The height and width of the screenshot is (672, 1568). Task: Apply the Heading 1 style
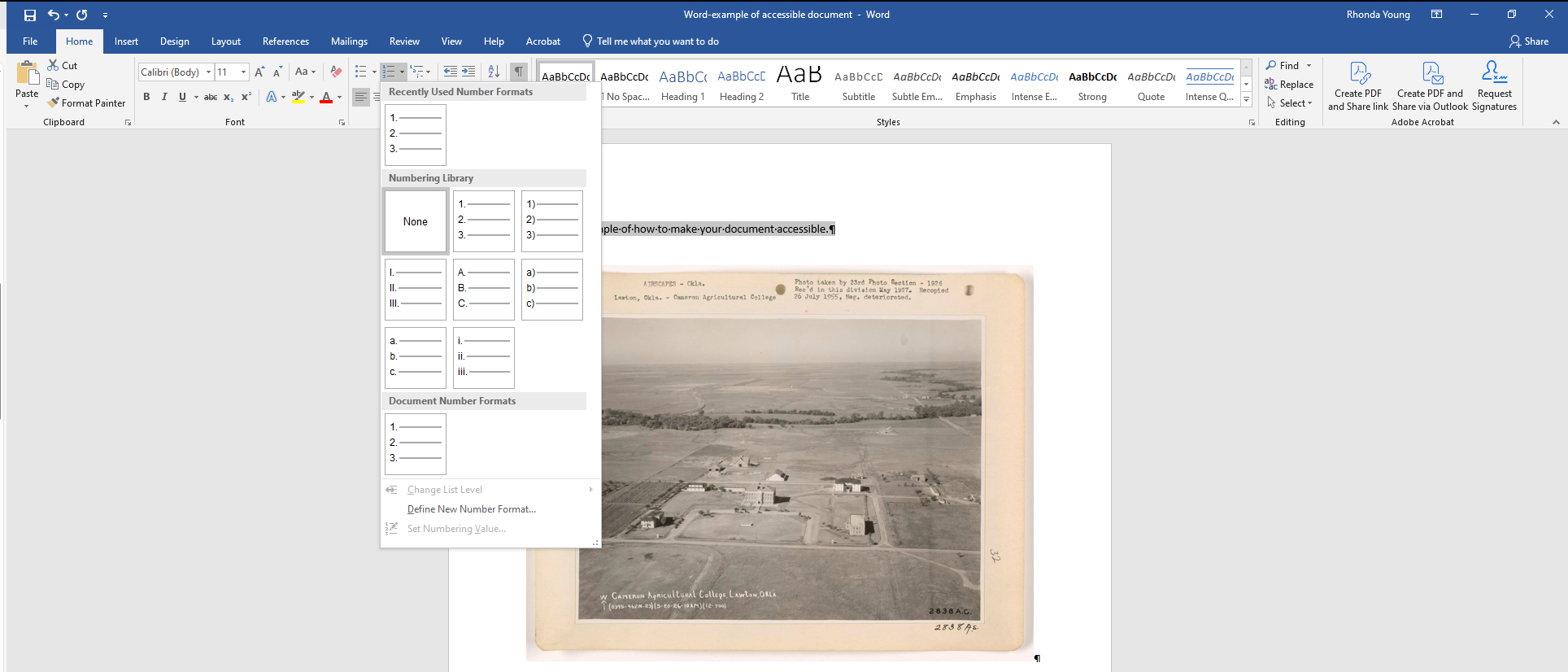(x=682, y=85)
